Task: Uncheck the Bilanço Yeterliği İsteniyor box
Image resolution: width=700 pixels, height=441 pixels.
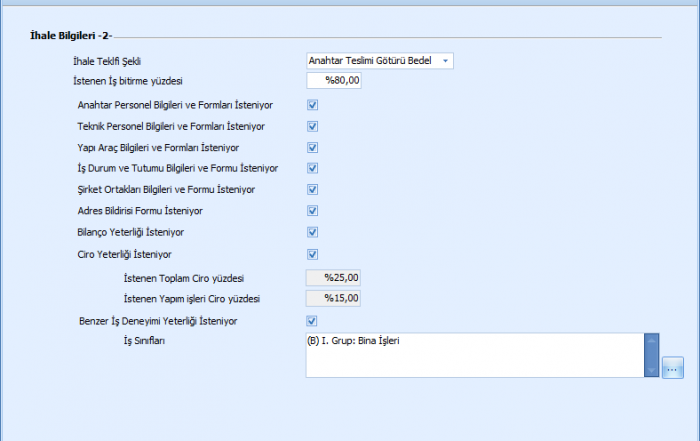Action: click(x=312, y=232)
